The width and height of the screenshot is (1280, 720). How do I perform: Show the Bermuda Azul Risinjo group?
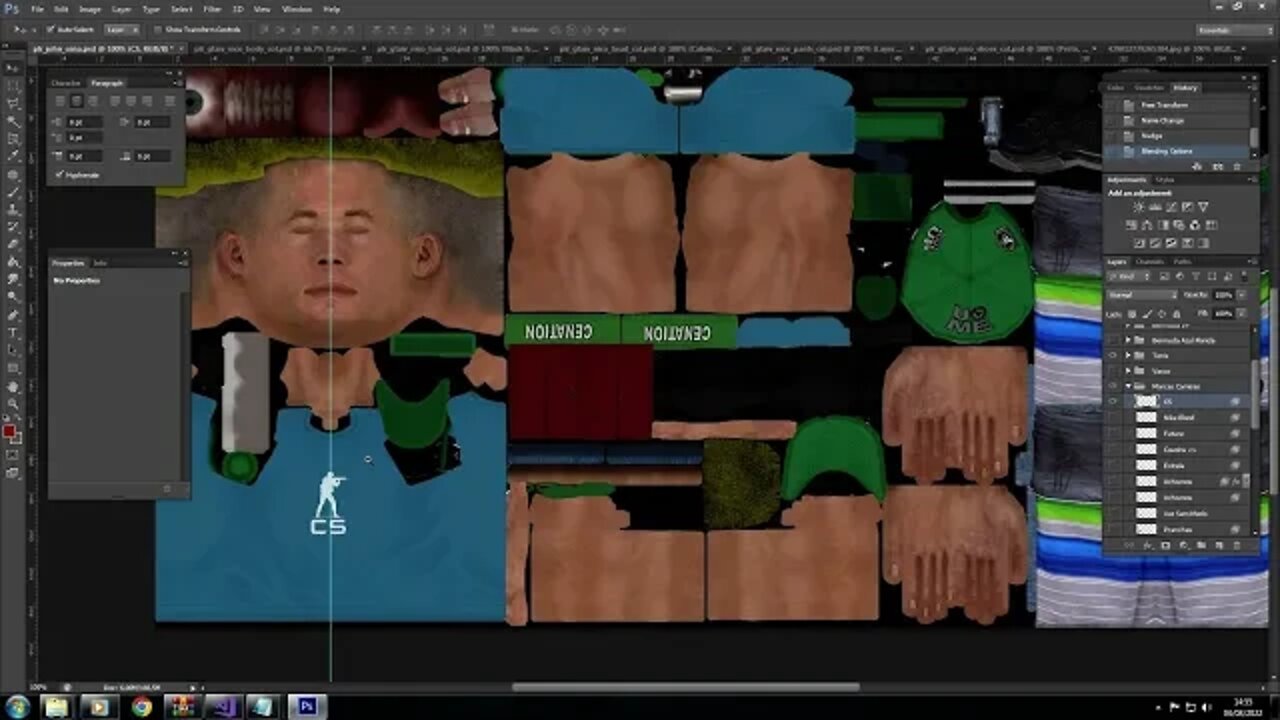1113,340
